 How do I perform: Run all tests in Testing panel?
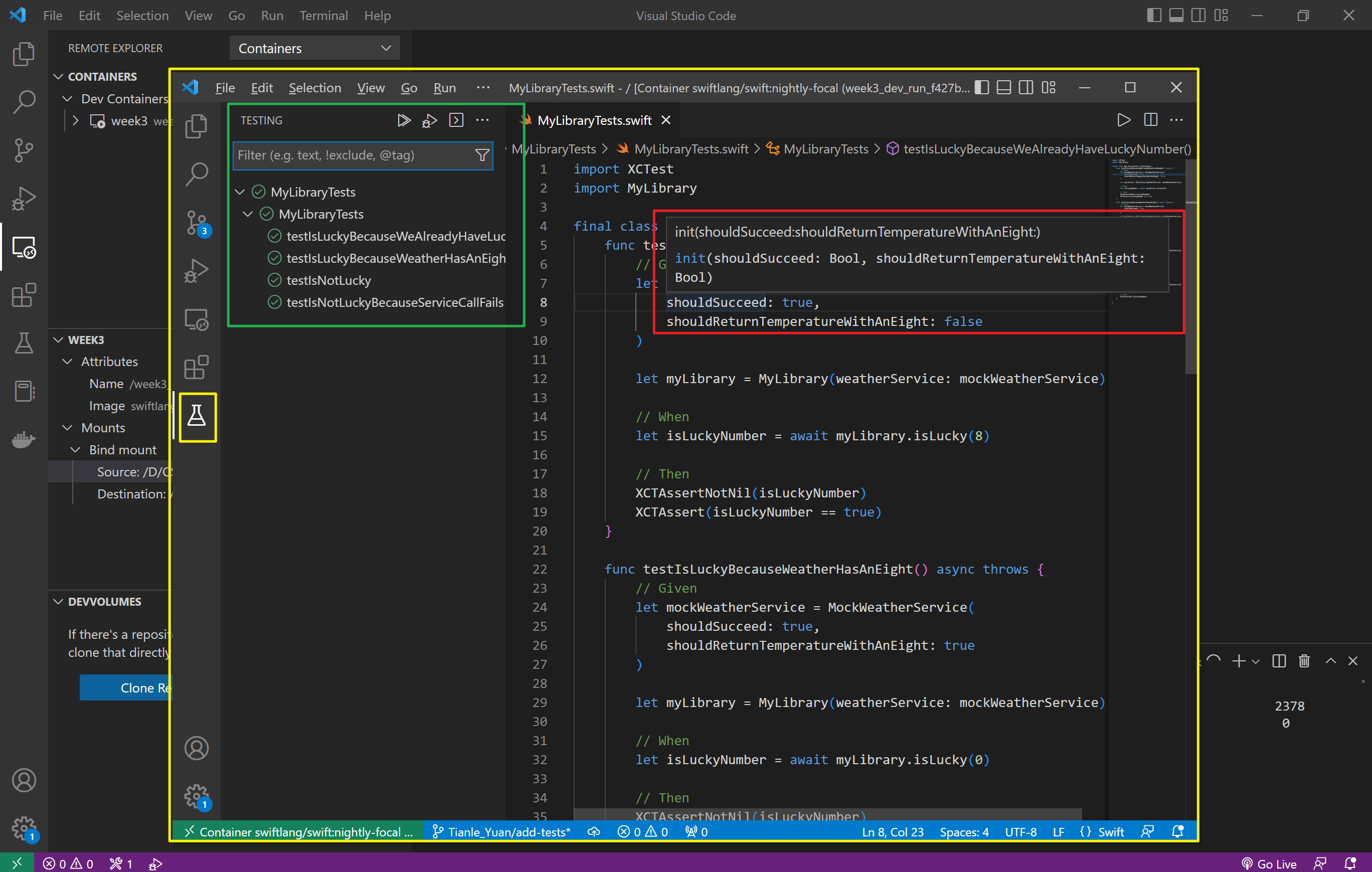(404, 120)
